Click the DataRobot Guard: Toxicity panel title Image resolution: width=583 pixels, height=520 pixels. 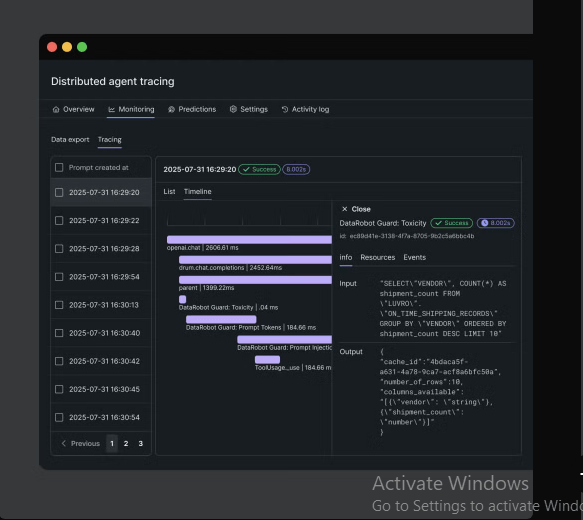(x=383, y=223)
